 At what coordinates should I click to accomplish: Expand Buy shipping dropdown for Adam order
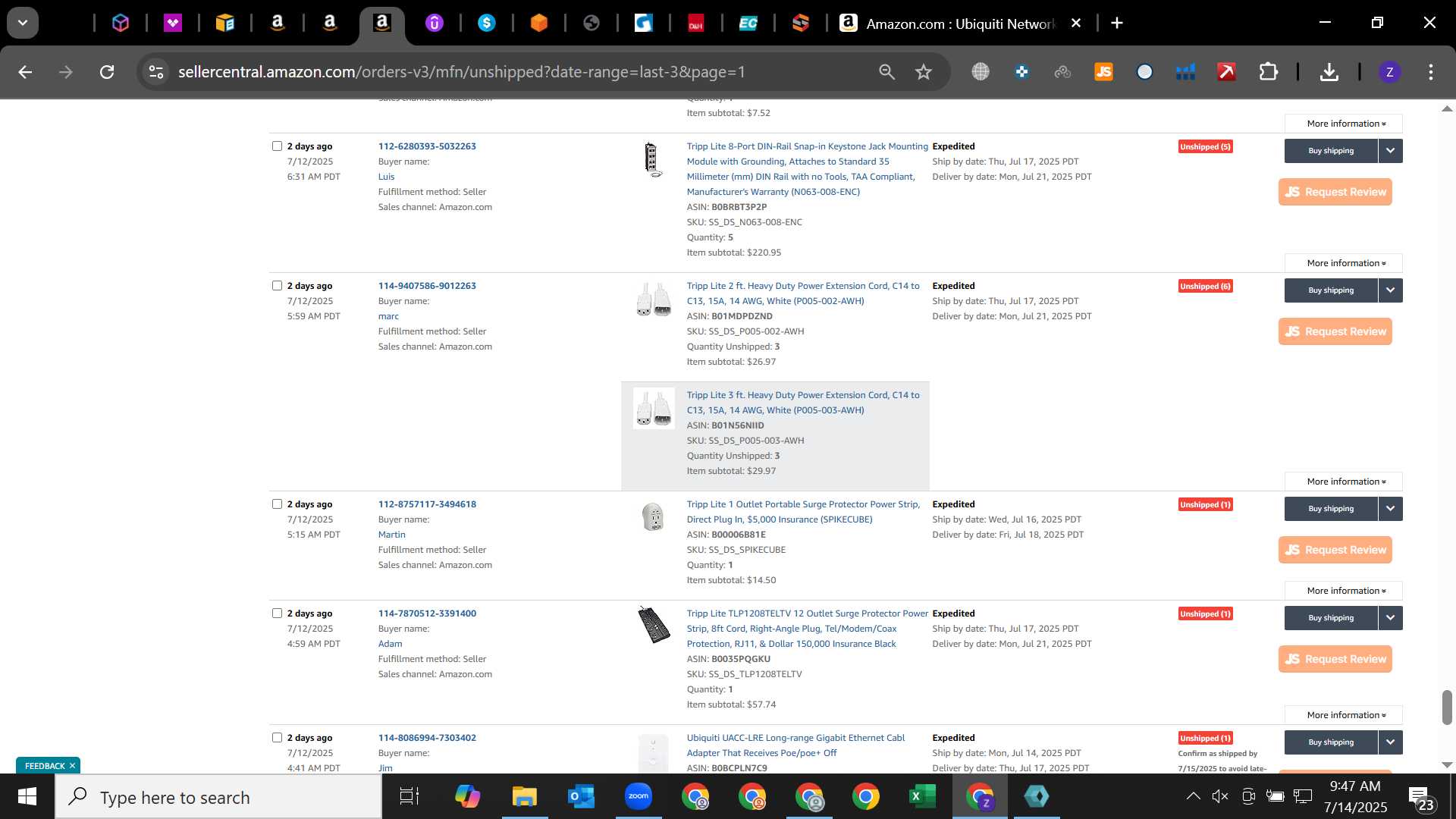1390,618
